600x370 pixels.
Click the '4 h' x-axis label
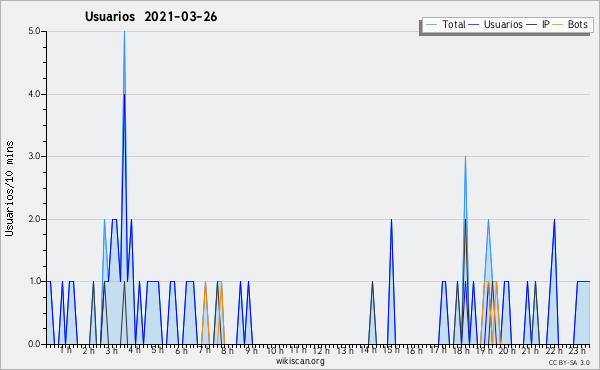[x=135, y=350]
